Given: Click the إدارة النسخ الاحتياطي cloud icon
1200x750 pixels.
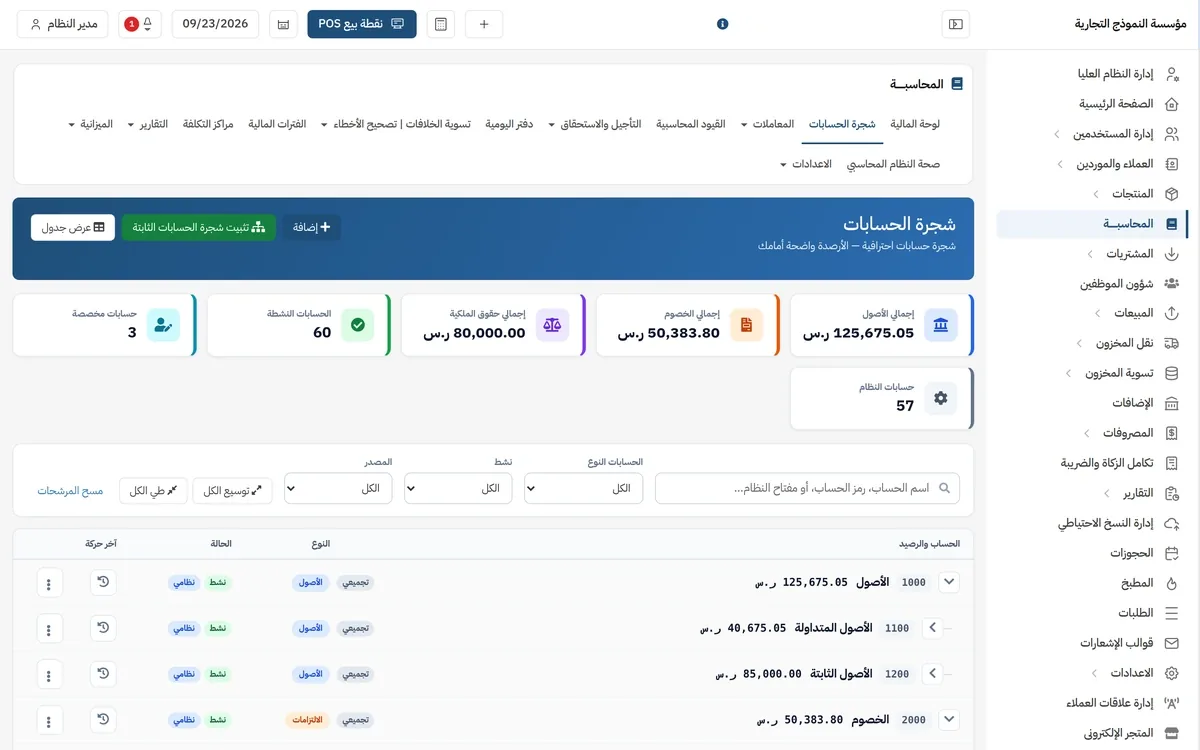Looking at the screenshot, I should coord(1172,523).
